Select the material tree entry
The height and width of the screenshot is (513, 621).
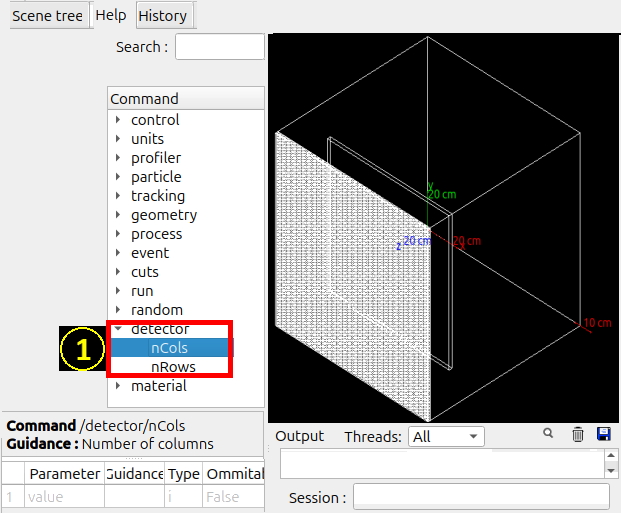tap(159, 386)
